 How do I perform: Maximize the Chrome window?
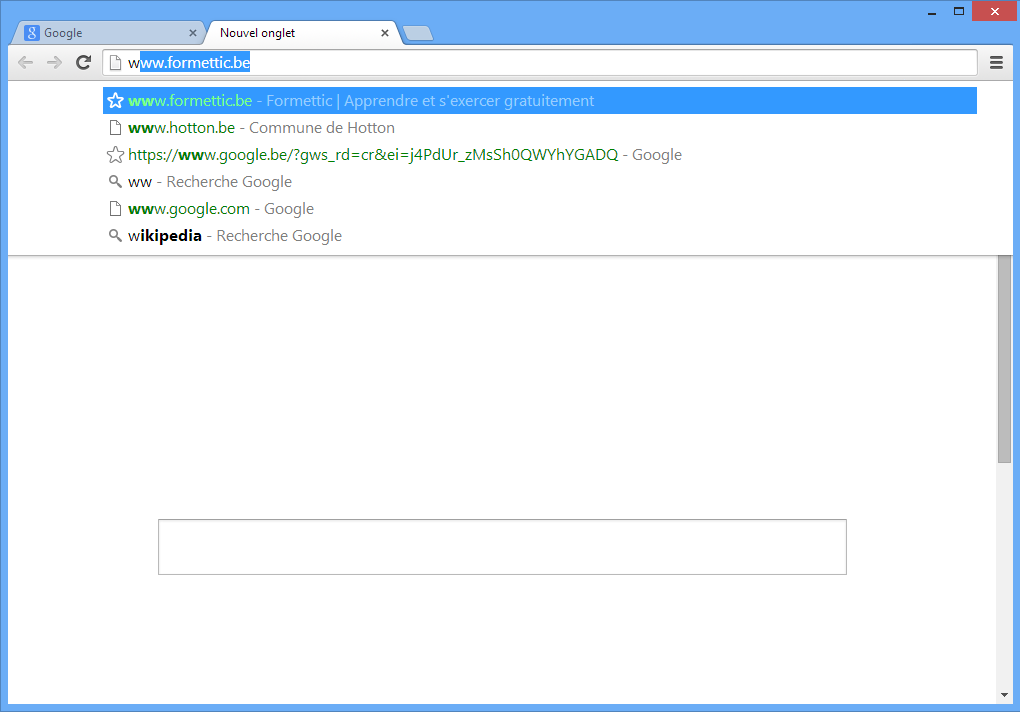pos(959,12)
